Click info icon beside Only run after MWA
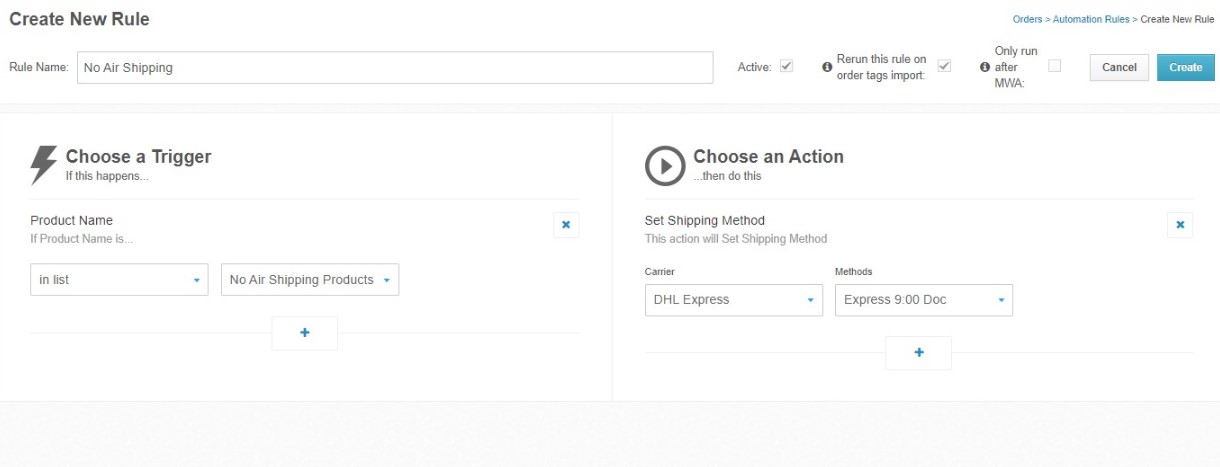The width and height of the screenshot is (1220, 467). (x=985, y=67)
